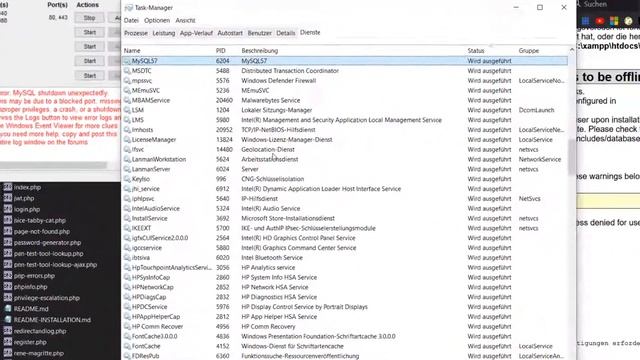The image size is (640, 360).
Task: Click the service icon next to IntelAudioService
Action: (x=127, y=208)
